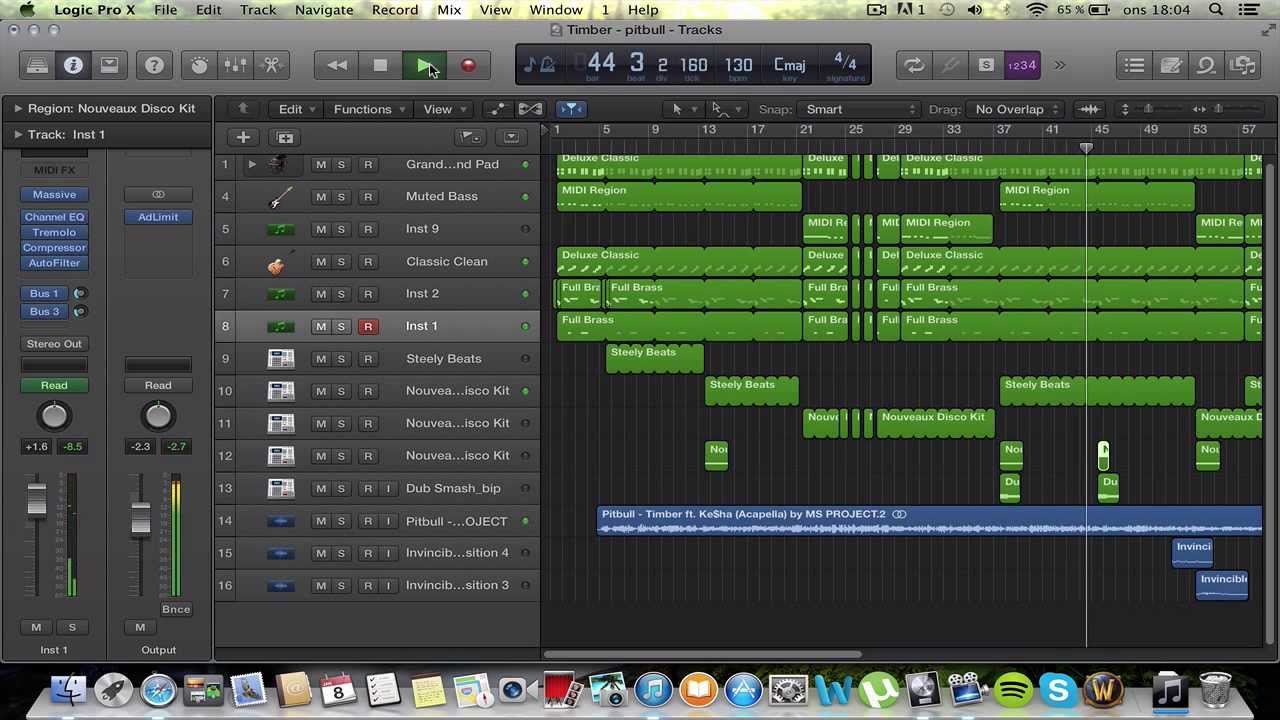Open Spotify from the Dock

pyautogui.click(x=1013, y=690)
